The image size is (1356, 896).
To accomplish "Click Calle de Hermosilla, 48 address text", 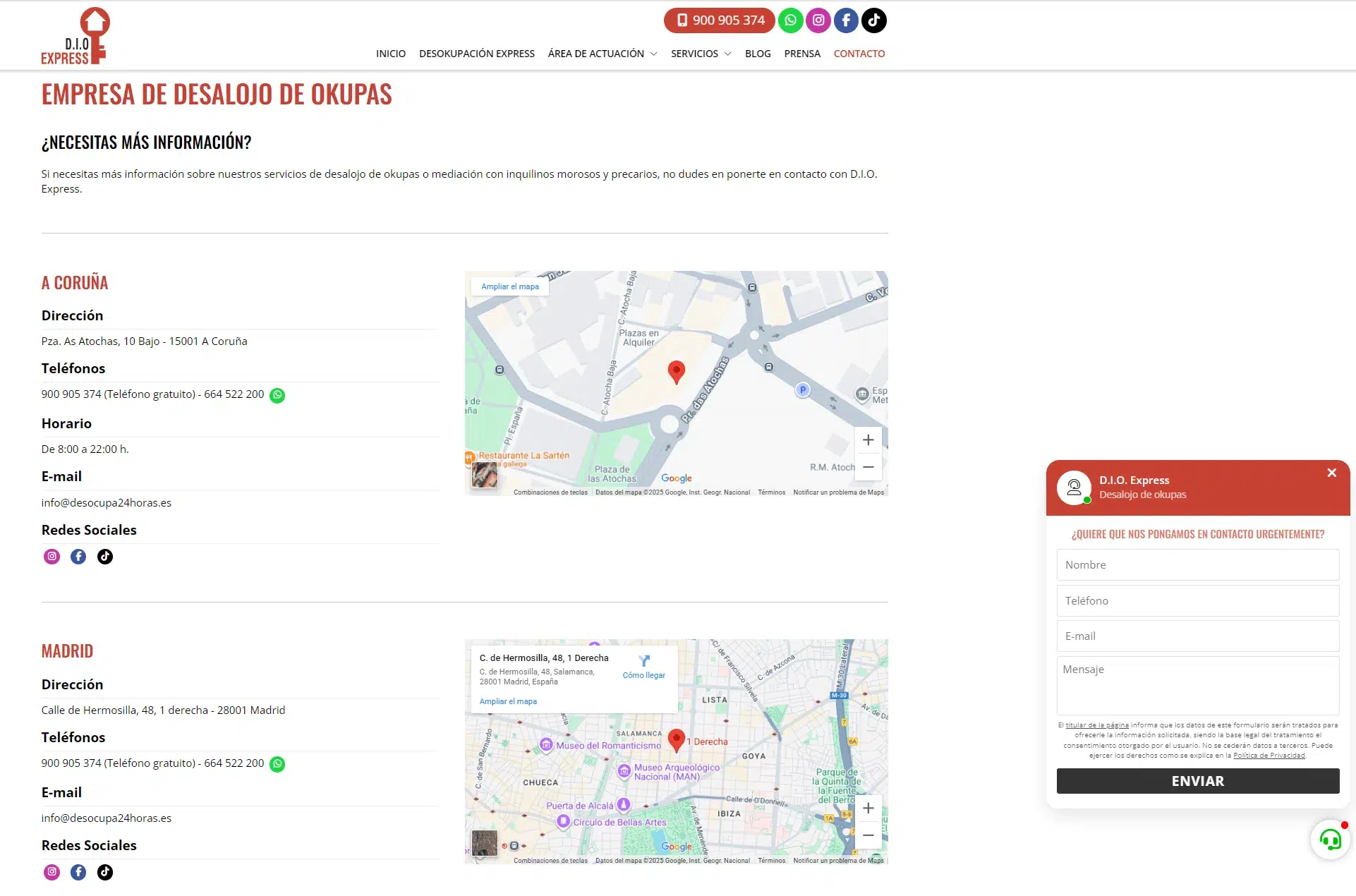I will pos(164,710).
